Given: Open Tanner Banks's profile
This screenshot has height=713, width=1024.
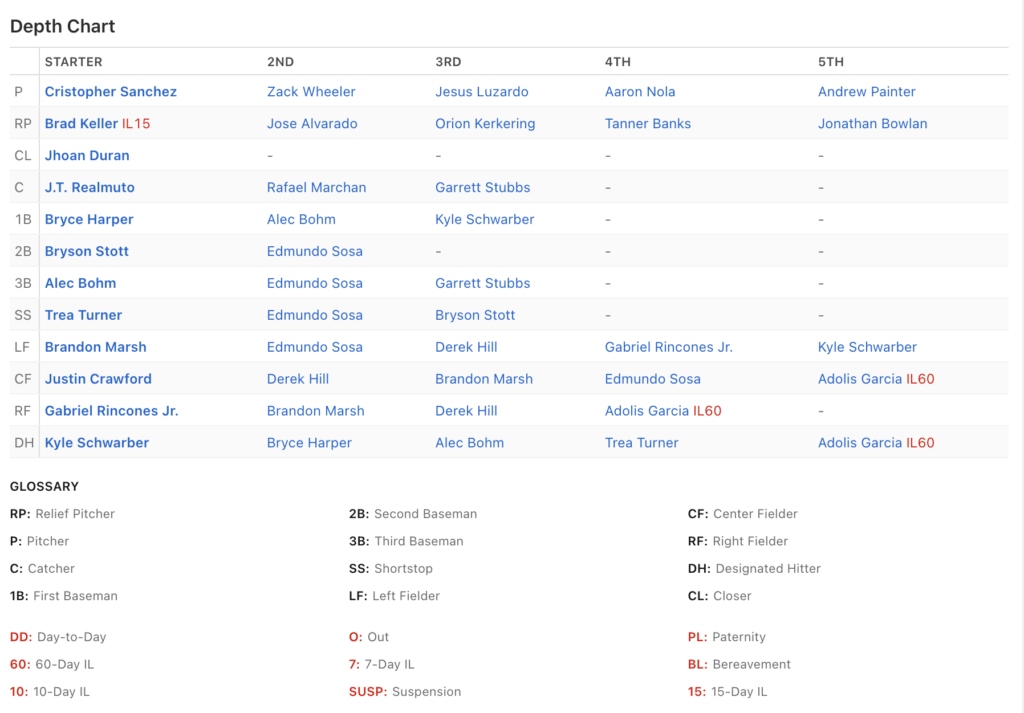Looking at the screenshot, I should pyautogui.click(x=647, y=123).
